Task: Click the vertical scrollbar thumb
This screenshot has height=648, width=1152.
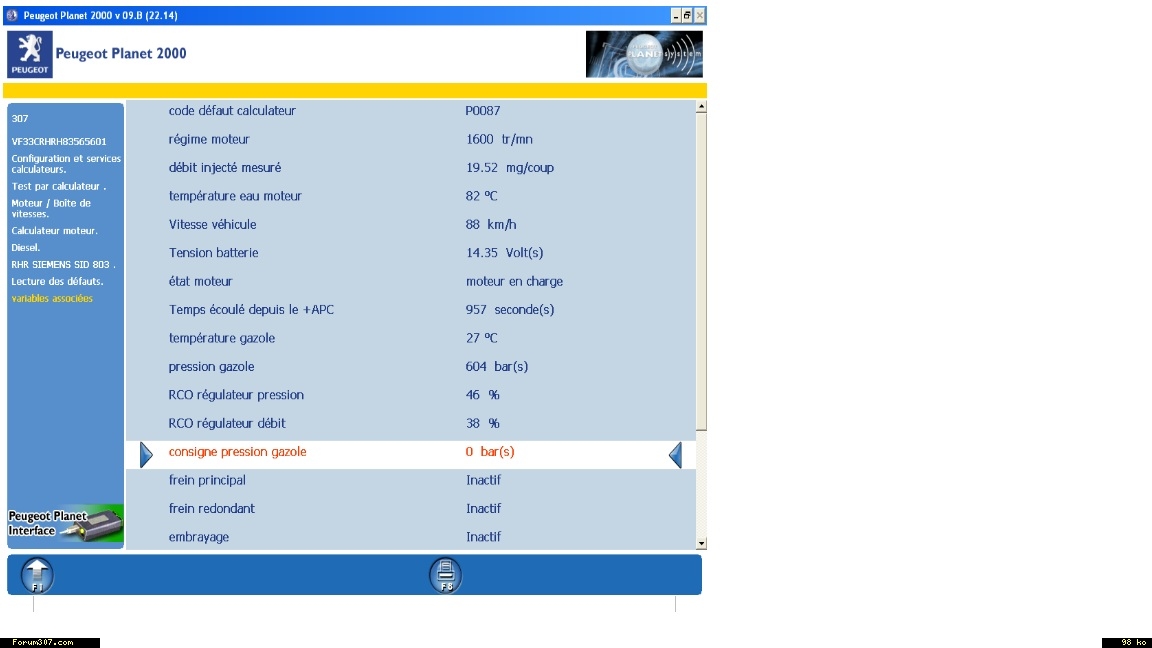Action: (x=700, y=270)
